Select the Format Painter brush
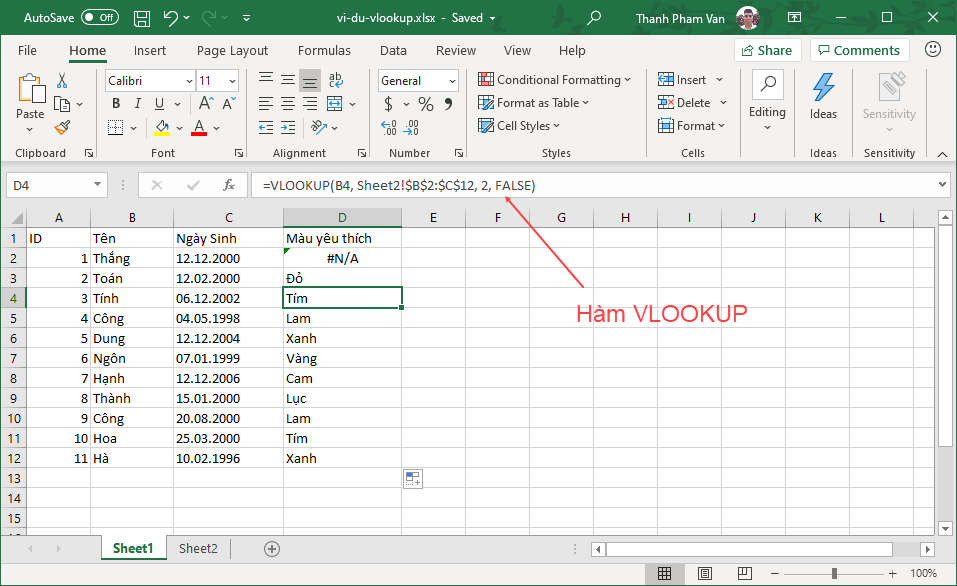The image size is (957, 586). click(62, 127)
